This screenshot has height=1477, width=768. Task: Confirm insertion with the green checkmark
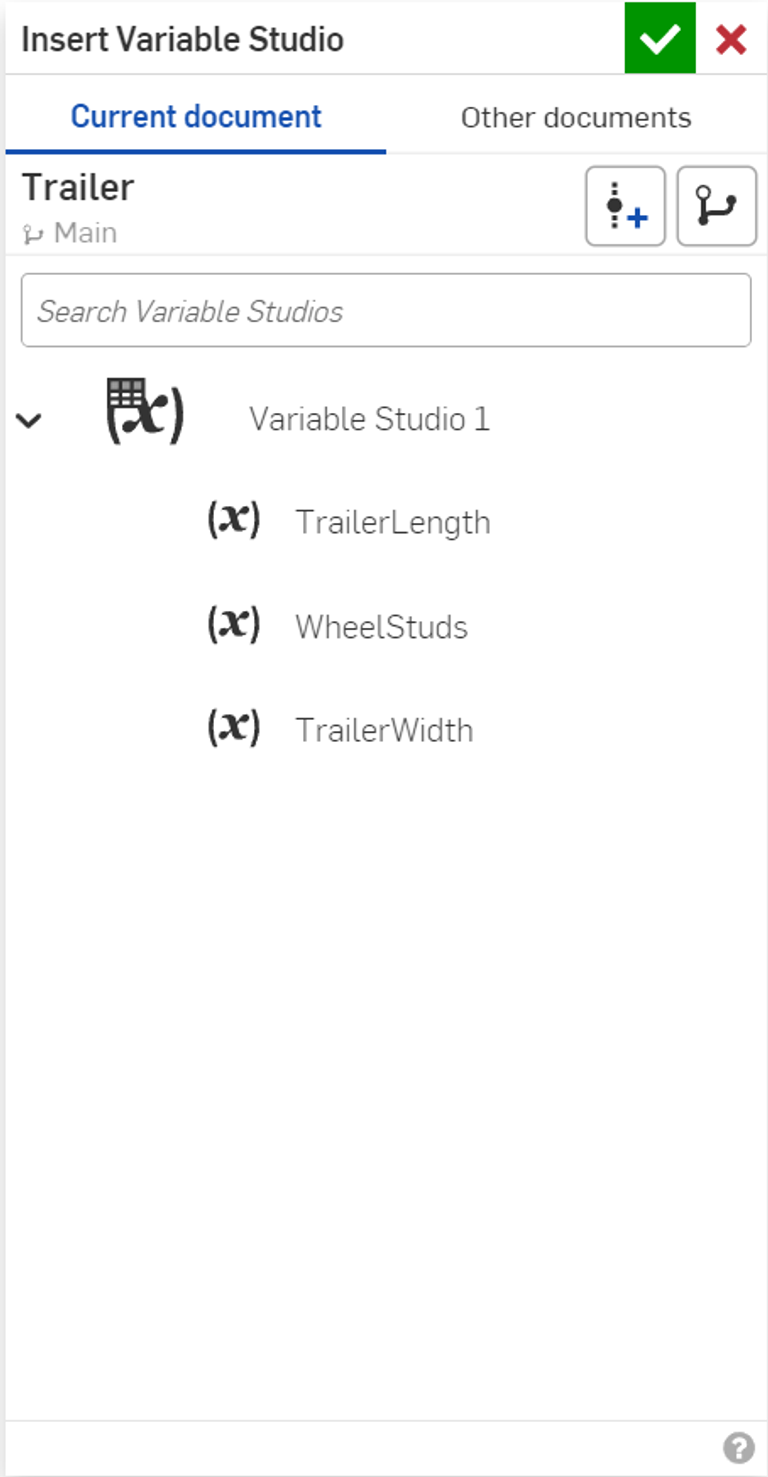pos(659,39)
